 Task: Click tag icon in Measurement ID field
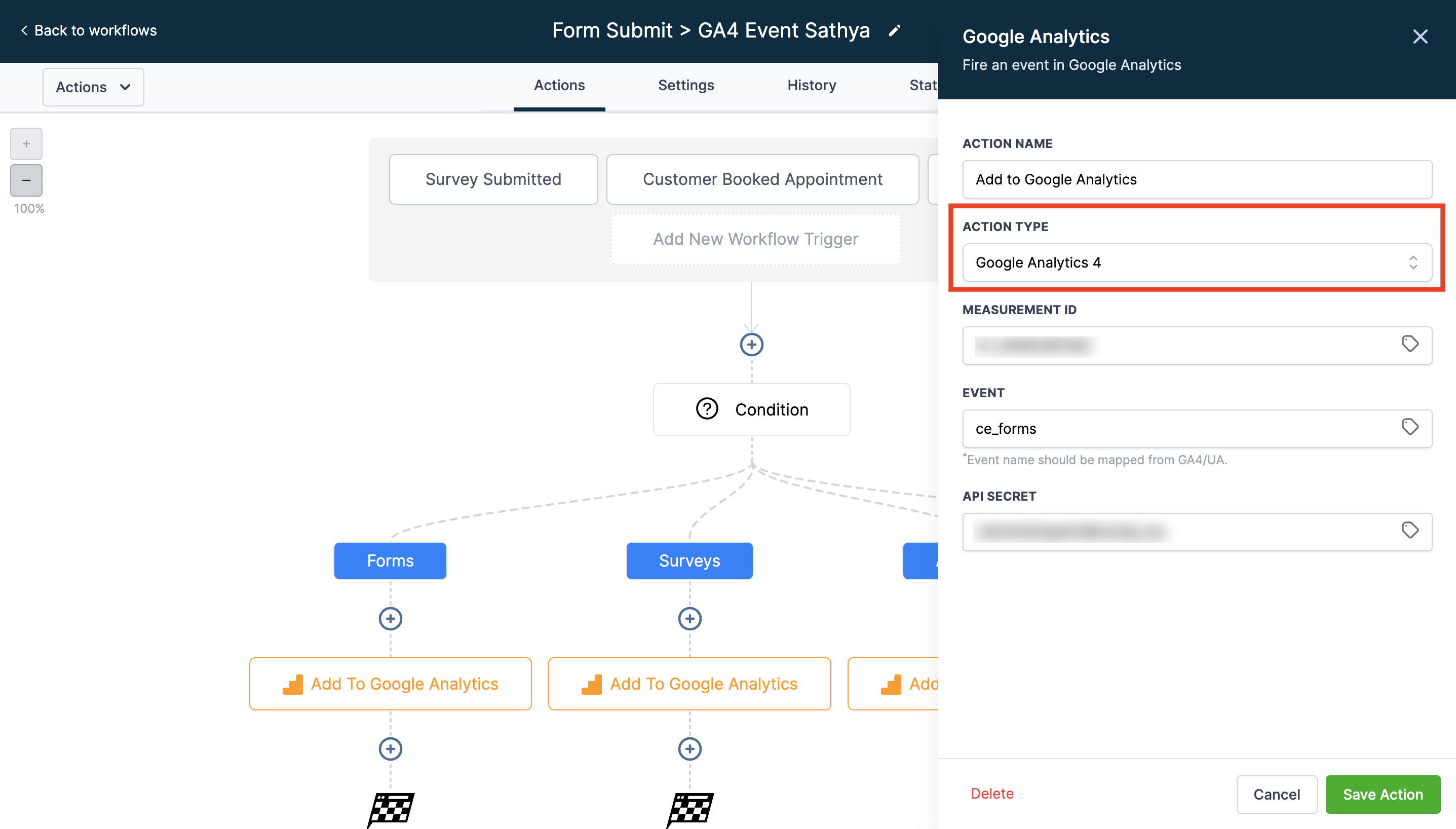point(1409,344)
